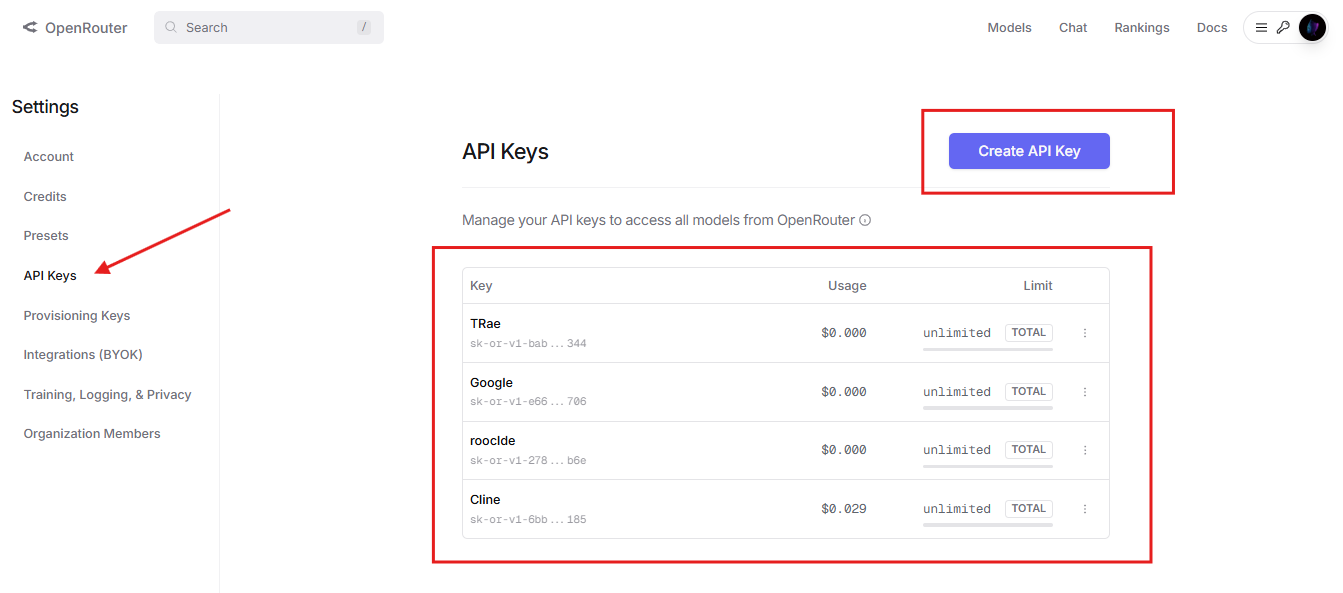This screenshot has height=593, width=1343.
Task: Open options menu for Google key
Action: tap(1085, 392)
